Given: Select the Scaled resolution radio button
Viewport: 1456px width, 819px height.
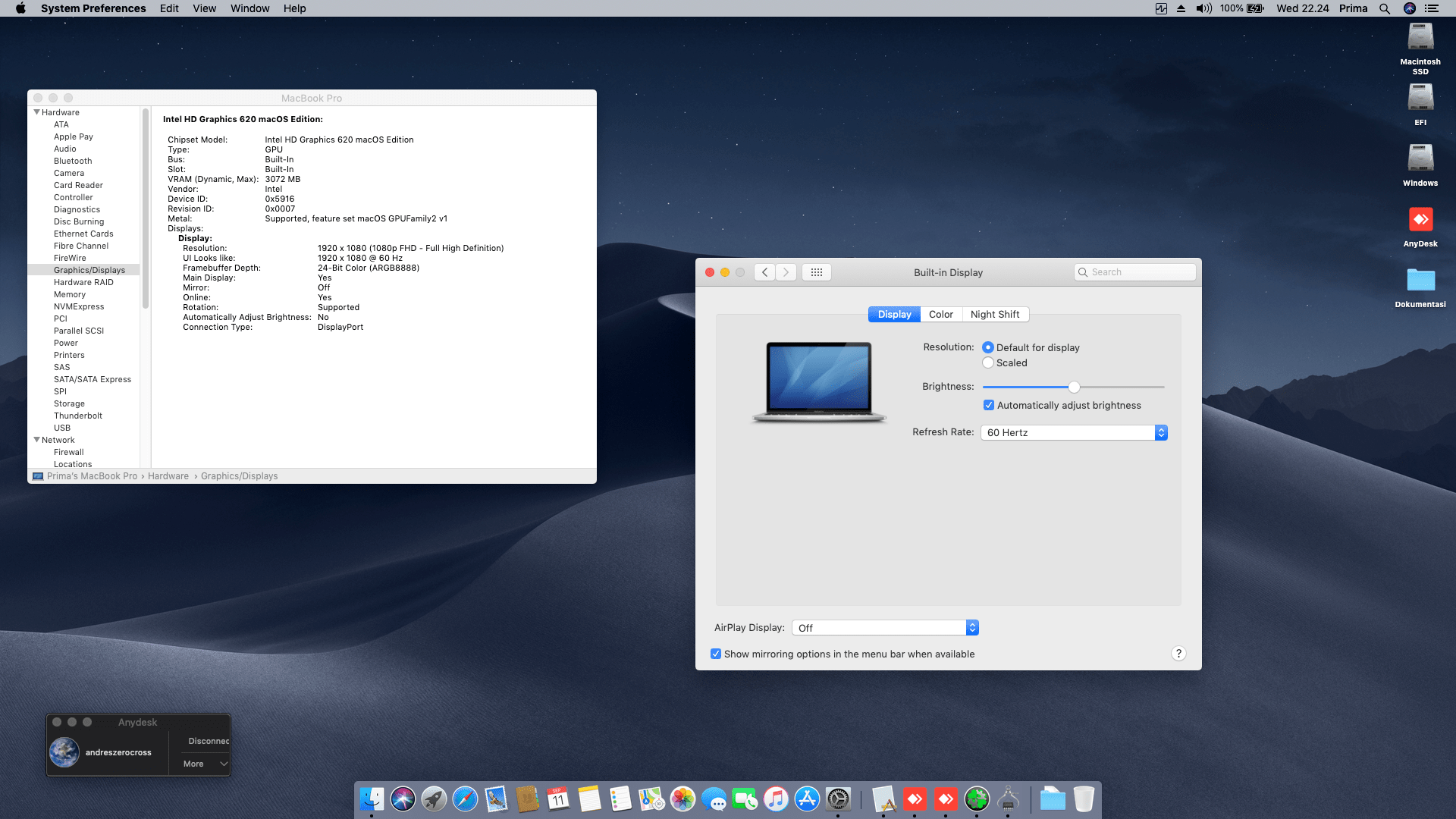Looking at the screenshot, I should tap(988, 363).
